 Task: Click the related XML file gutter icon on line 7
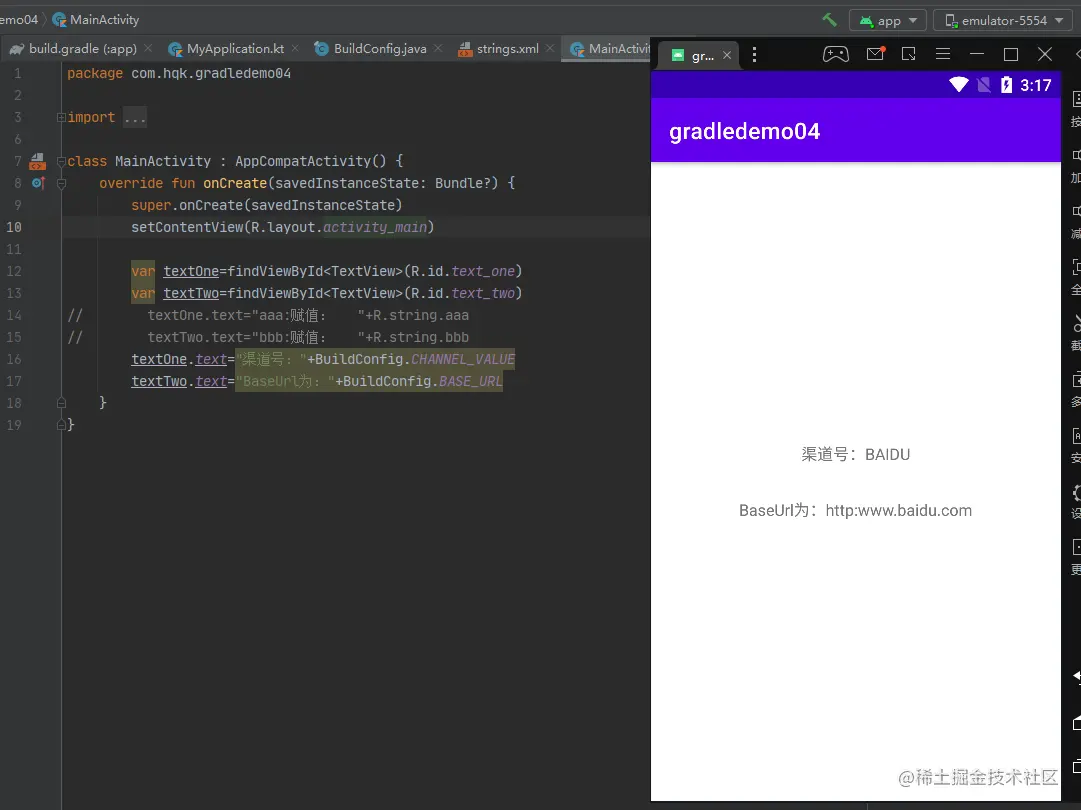tap(37, 162)
